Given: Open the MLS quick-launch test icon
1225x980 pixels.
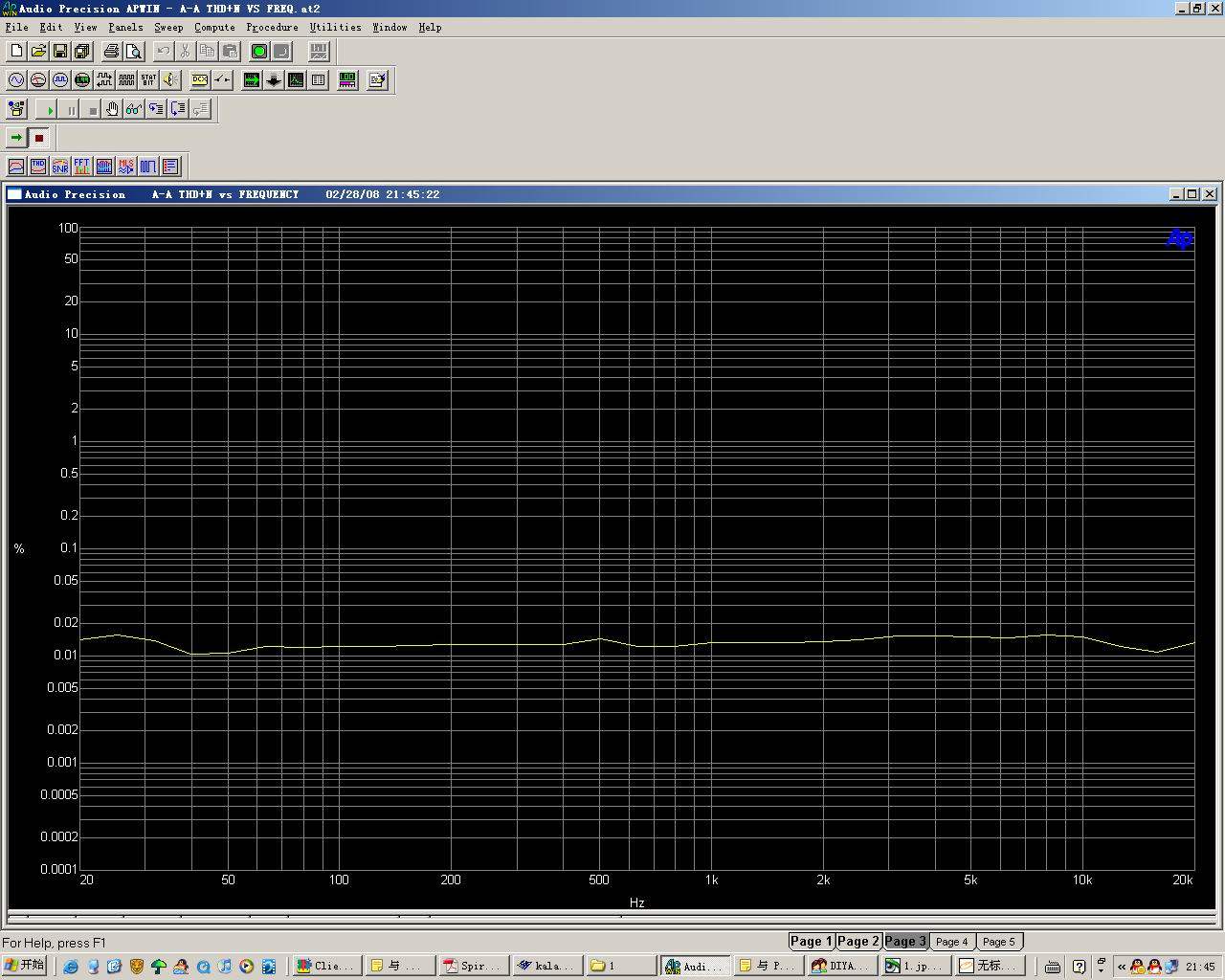Looking at the screenshot, I should 125,167.
